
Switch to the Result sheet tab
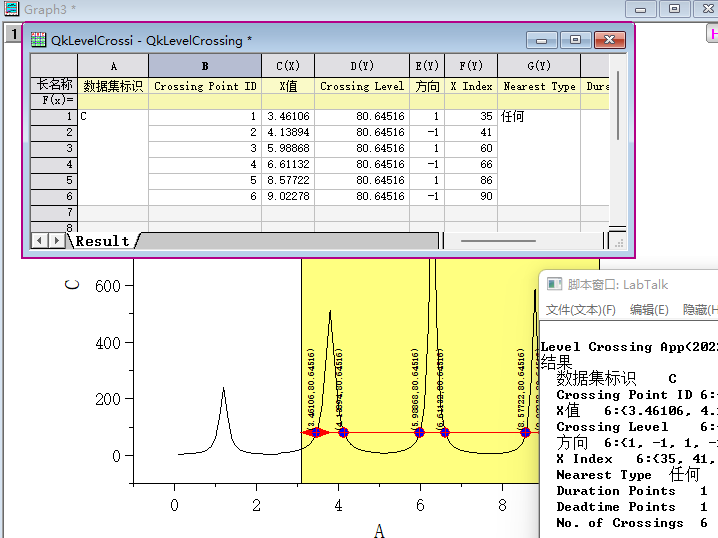click(x=103, y=241)
